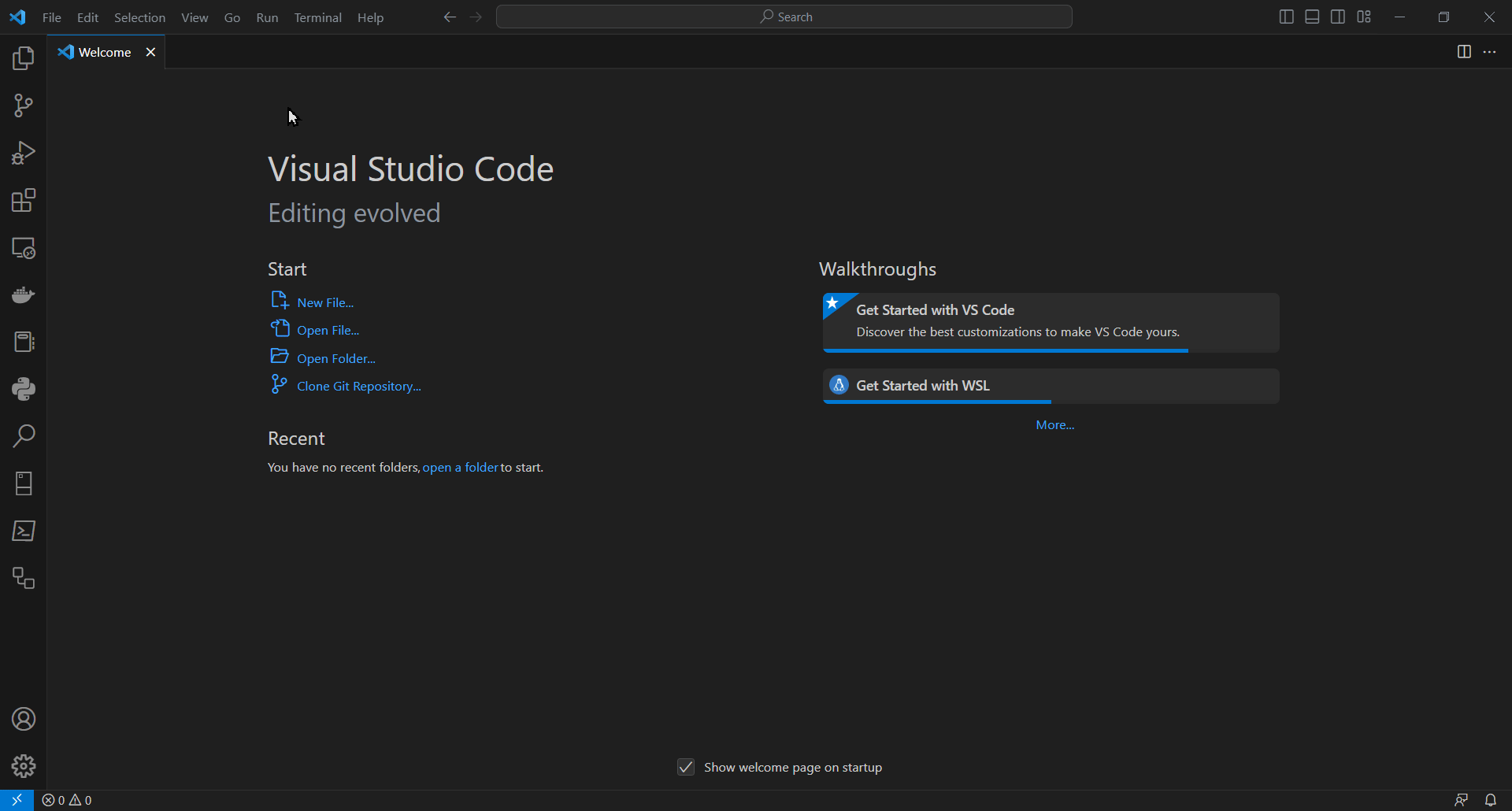The width and height of the screenshot is (1512, 811).
Task: Open the Search view in activity bar
Action: [24, 436]
